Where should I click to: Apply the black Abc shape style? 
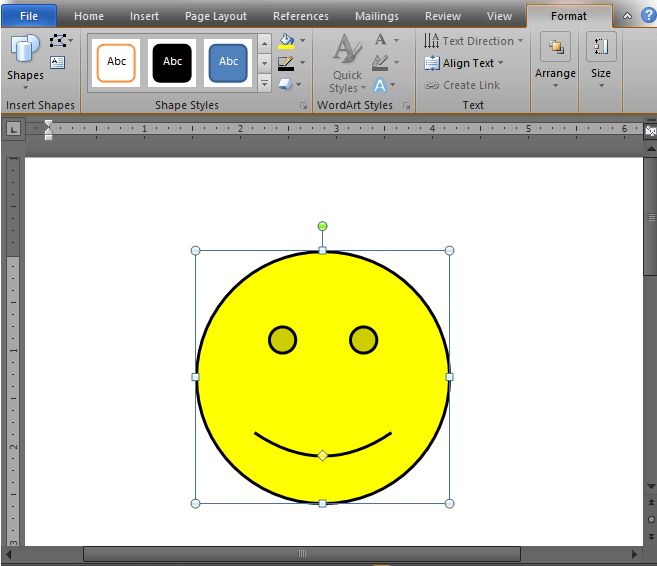pos(173,63)
